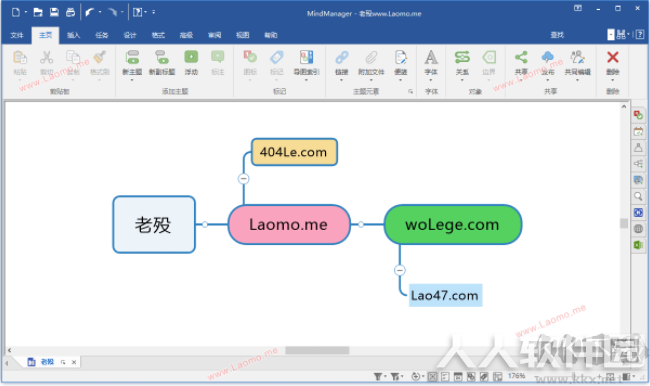Screen dimensions: 650x386
Task: Click Publish (发布) cloud icon
Action: point(548,57)
